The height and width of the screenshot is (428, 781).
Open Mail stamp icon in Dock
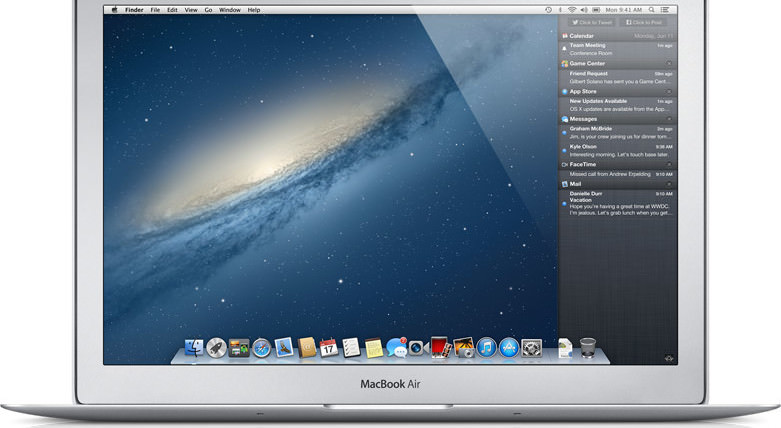point(284,347)
